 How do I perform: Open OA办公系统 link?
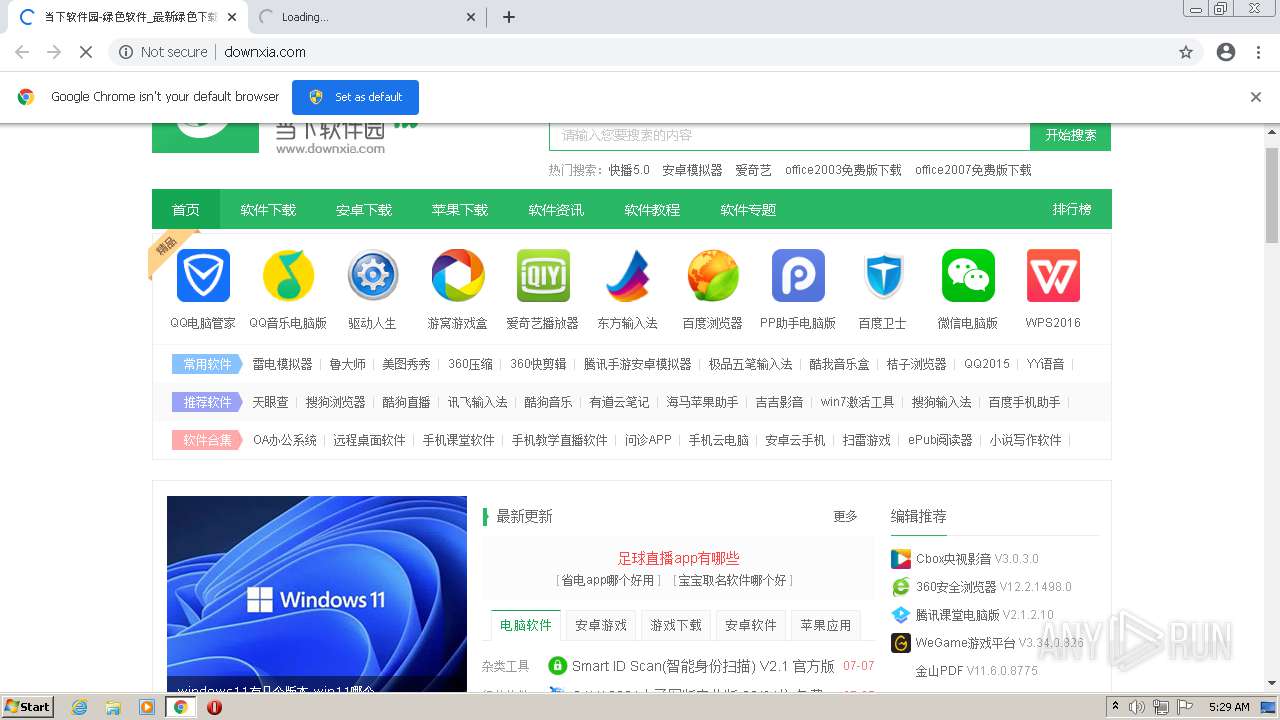pyautogui.click(x=285, y=440)
